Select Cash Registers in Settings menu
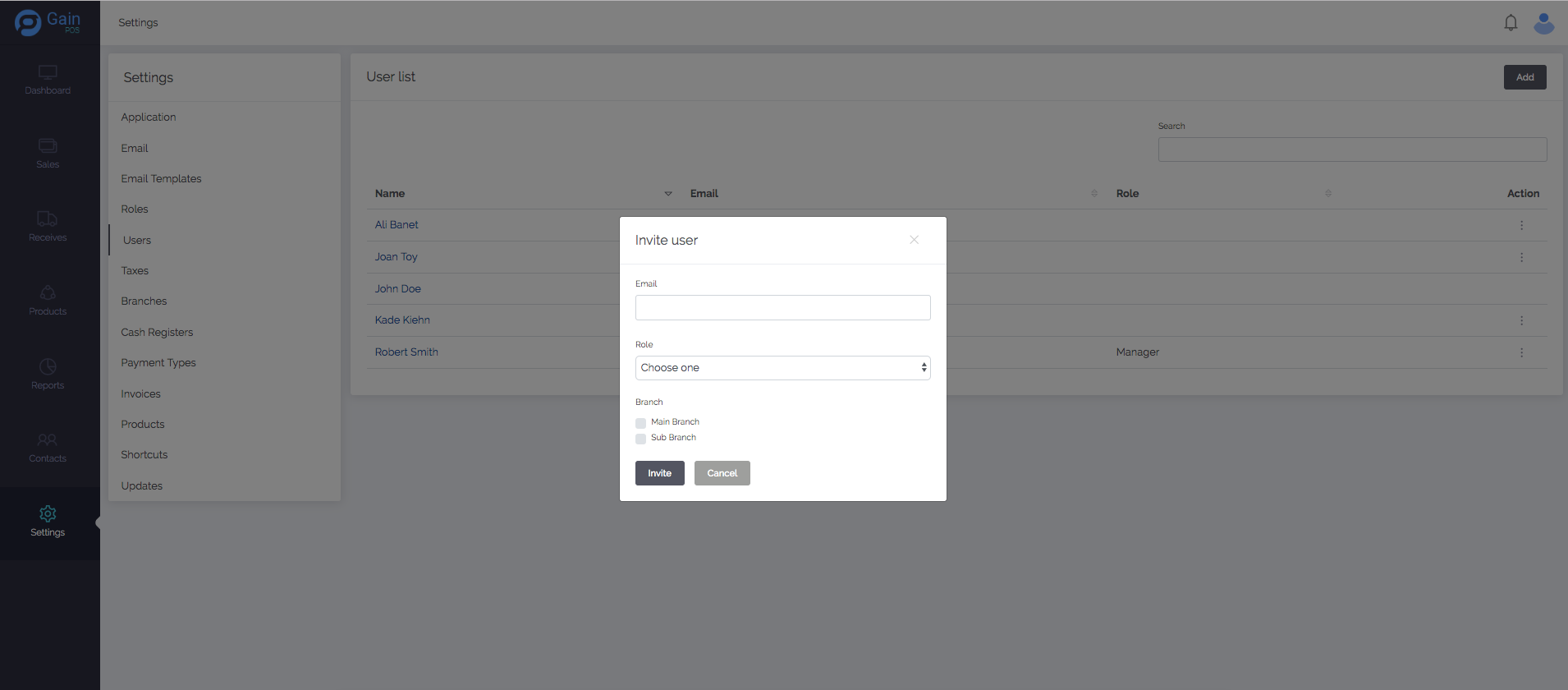Screen dimensions: 1568x690 click(x=157, y=333)
